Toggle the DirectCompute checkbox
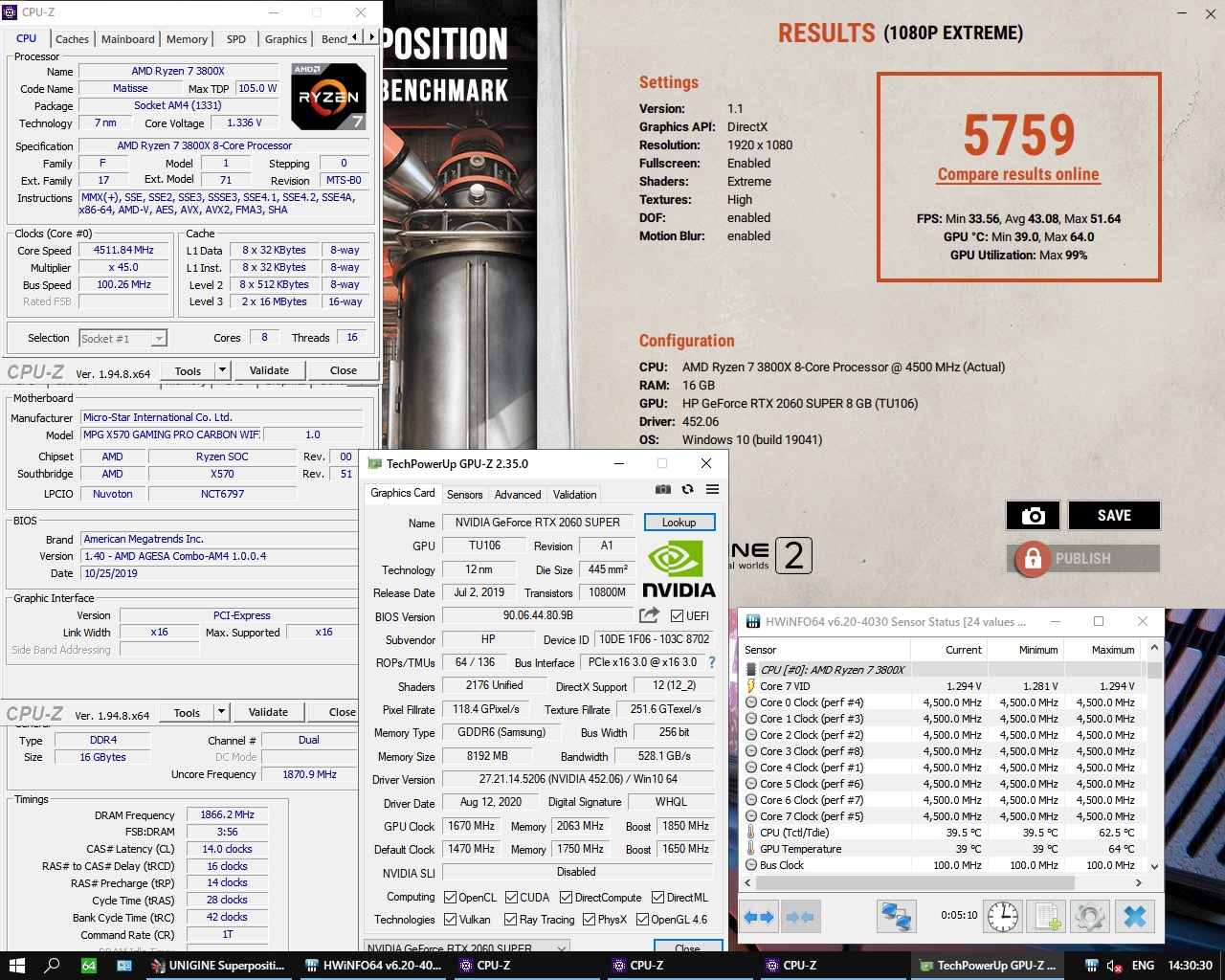 [x=567, y=898]
